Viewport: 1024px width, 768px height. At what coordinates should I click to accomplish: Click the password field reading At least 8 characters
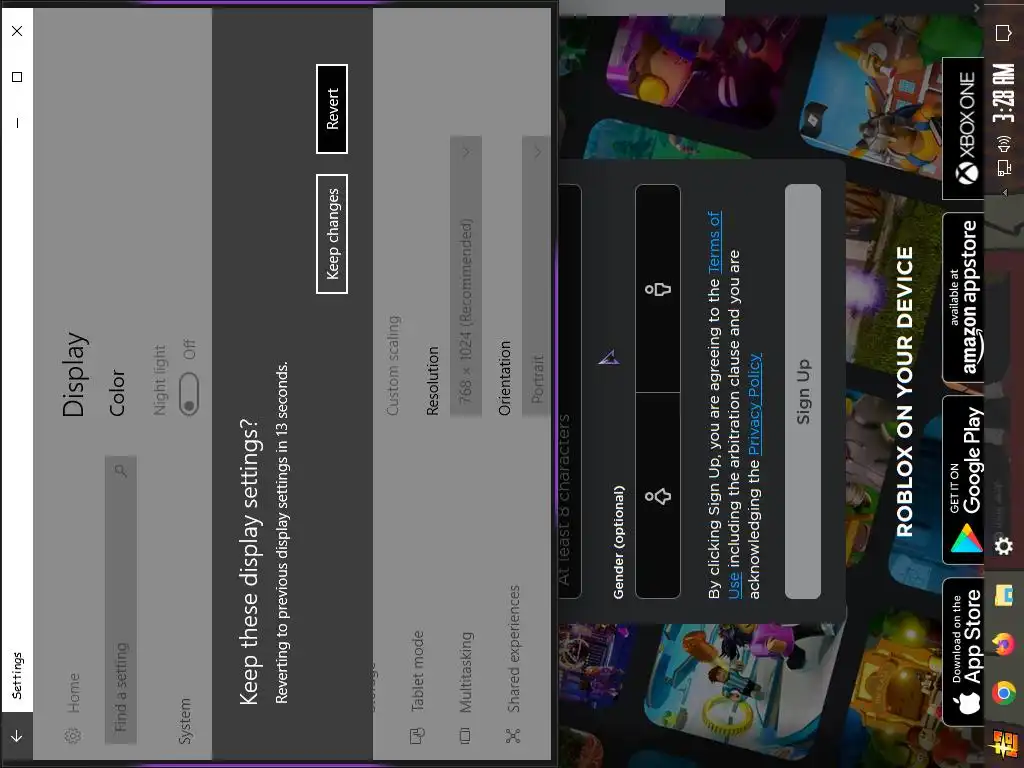569,391
